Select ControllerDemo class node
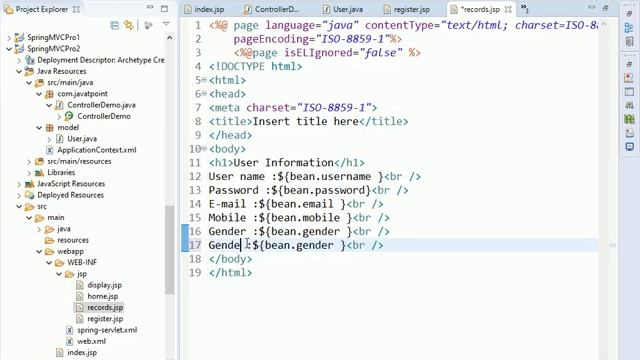 pyautogui.click(x=104, y=116)
